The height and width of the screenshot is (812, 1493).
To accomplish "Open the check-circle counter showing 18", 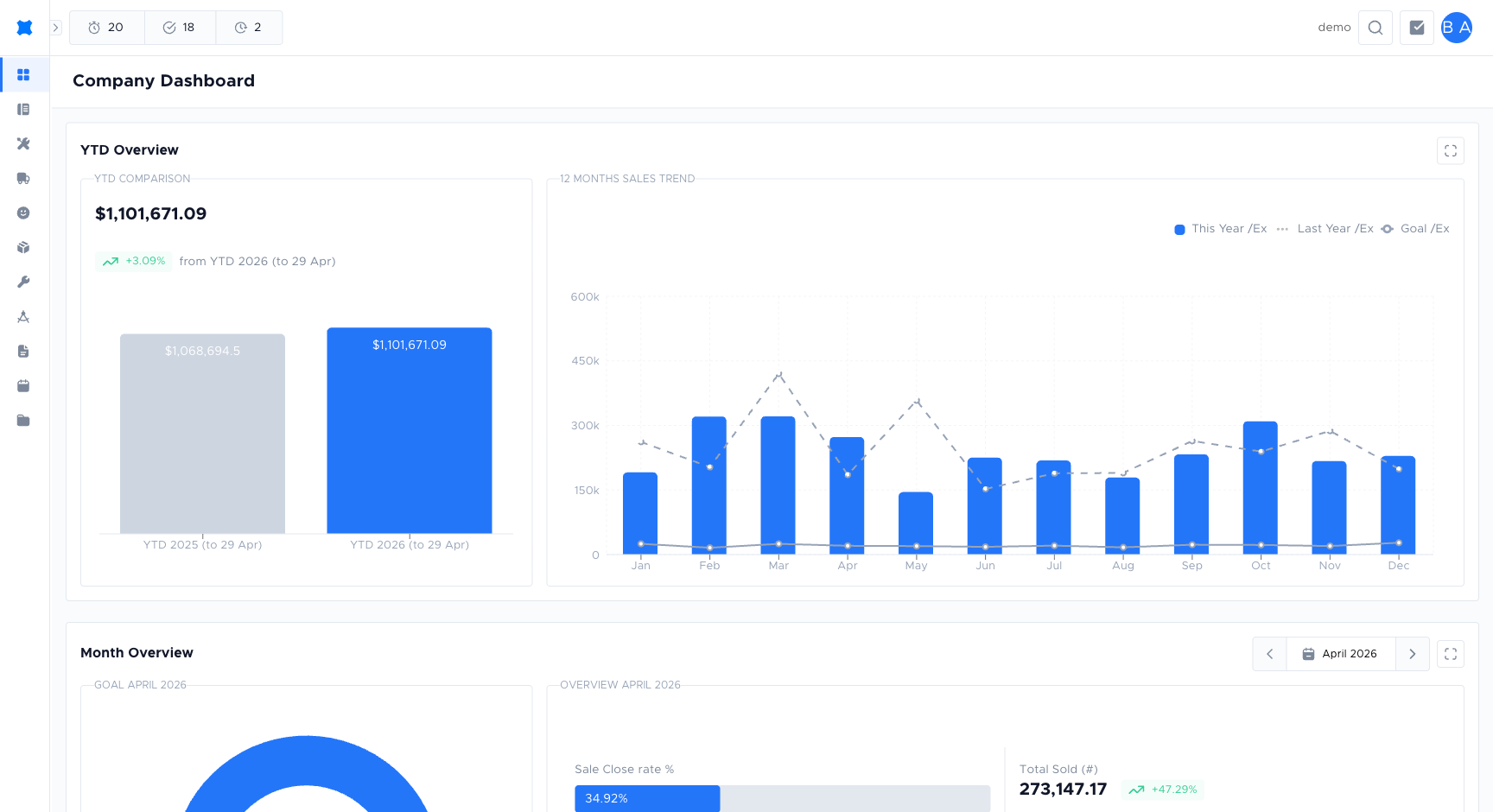I will click(180, 28).
